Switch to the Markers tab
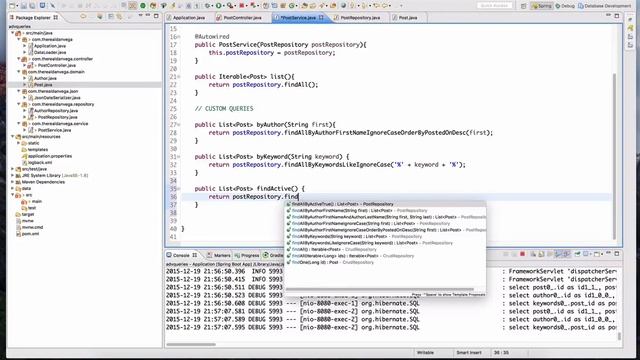The image size is (640, 360). pos(219,255)
